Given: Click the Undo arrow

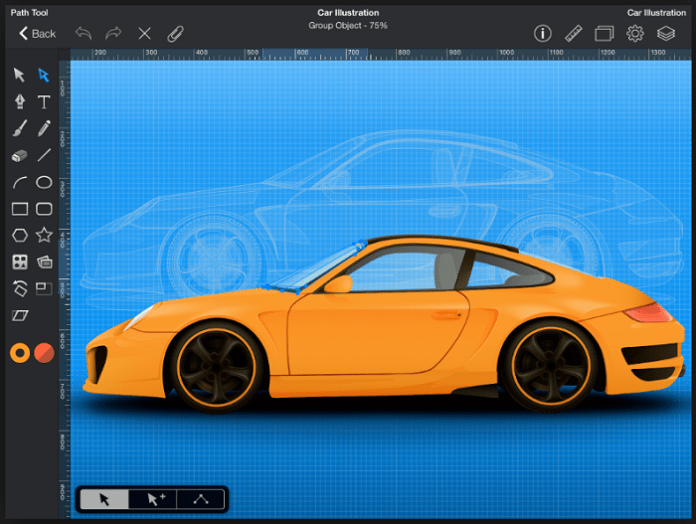Looking at the screenshot, I should (x=83, y=33).
